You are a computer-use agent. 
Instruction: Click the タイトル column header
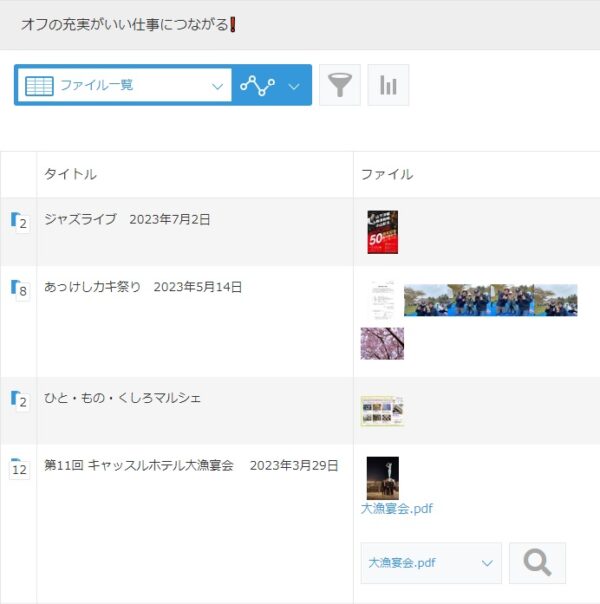(x=70, y=174)
